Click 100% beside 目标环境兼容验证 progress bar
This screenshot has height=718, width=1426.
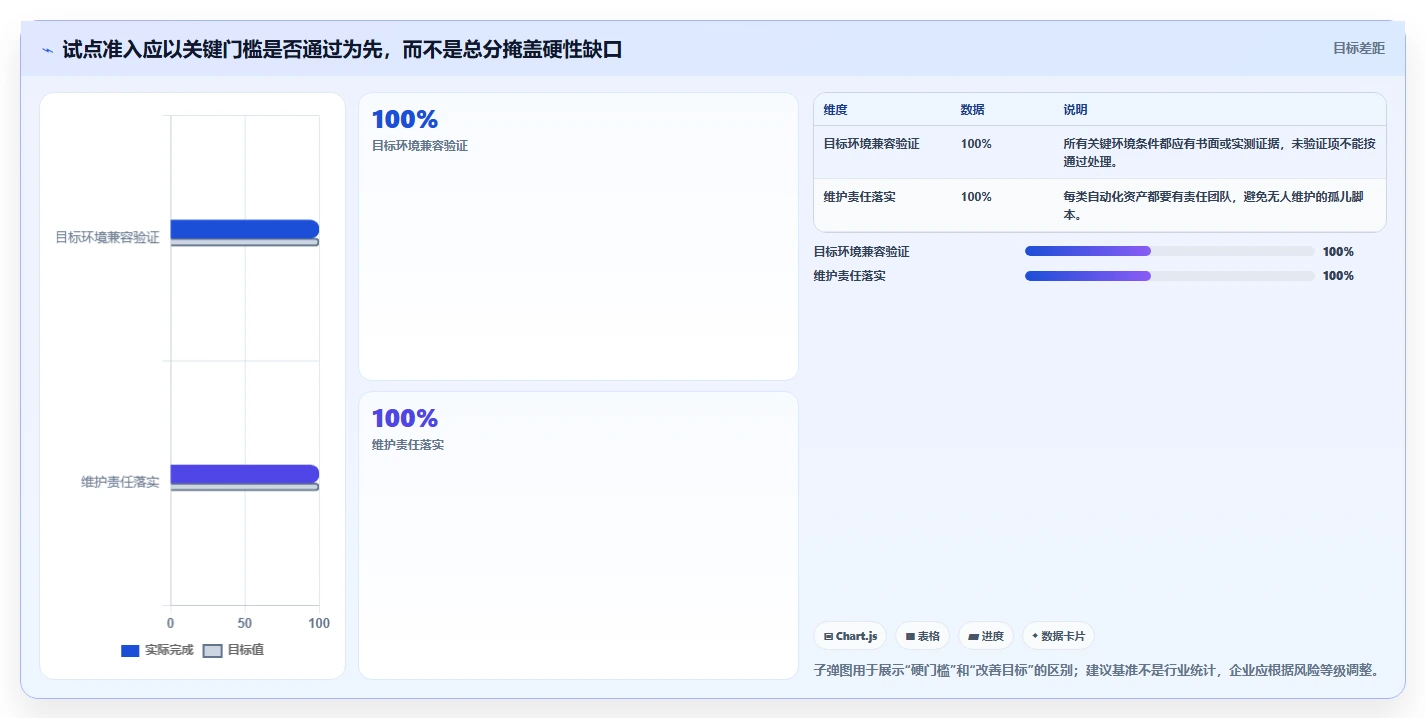click(1338, 252)
